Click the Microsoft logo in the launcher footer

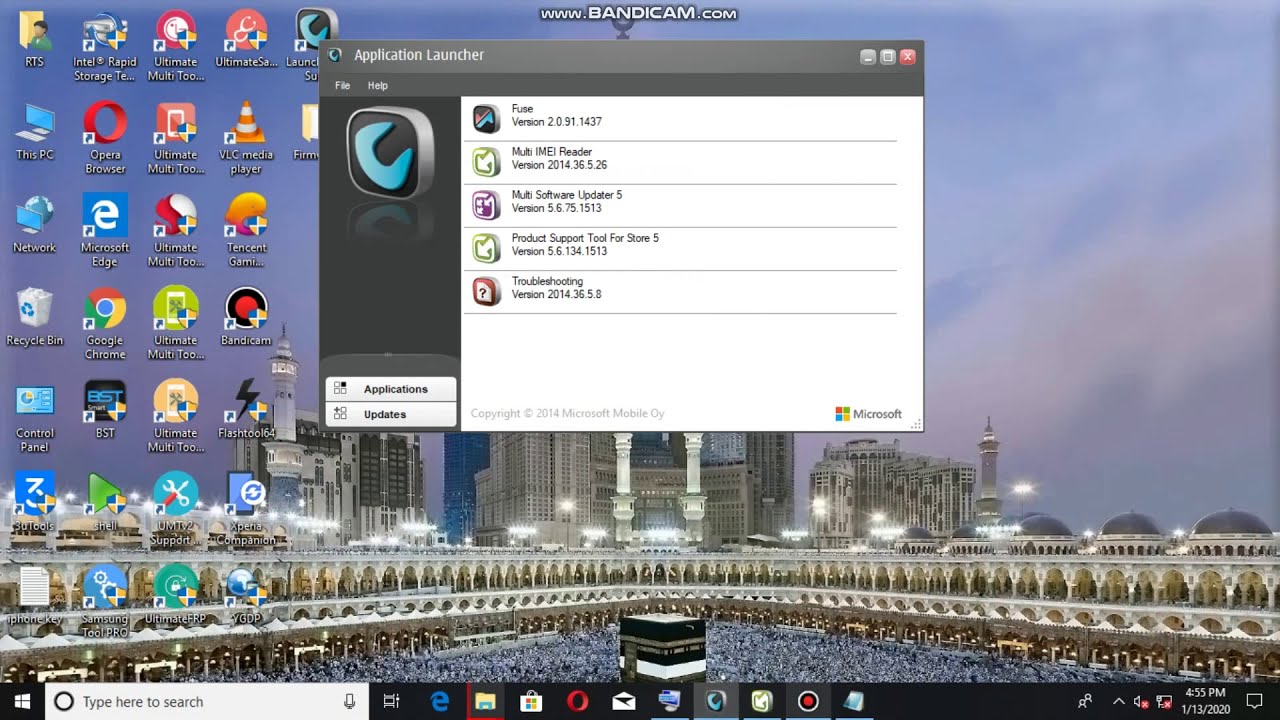tap(868, 414)
